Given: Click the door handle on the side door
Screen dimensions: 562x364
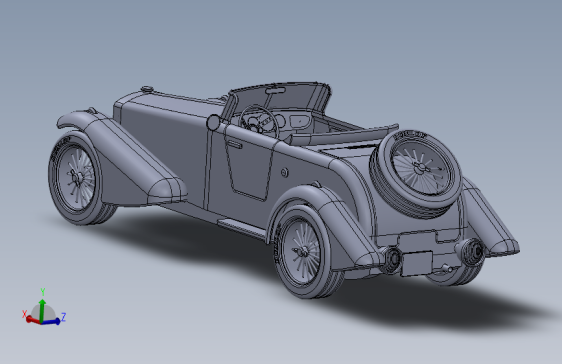Looking at the screenshot, I should coord(234,144).
